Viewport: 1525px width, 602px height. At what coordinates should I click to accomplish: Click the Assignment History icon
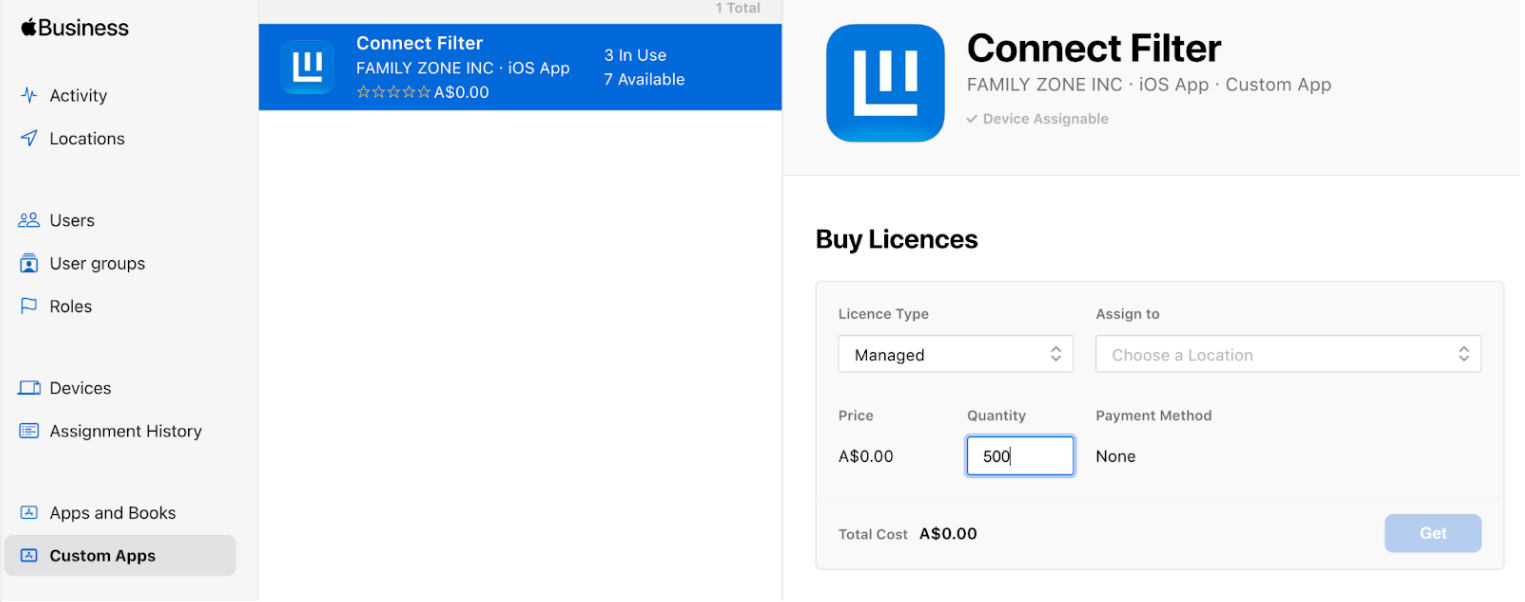pos(29,431)
